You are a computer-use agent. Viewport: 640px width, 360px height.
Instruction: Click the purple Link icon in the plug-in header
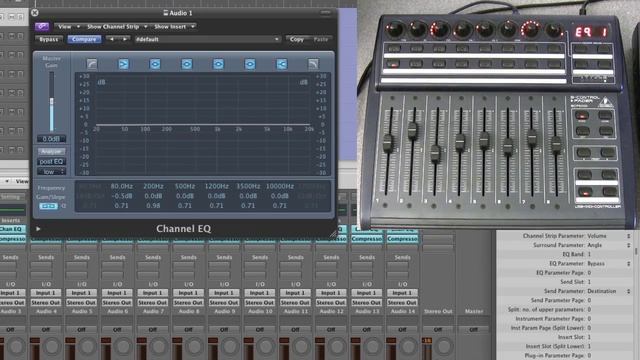42,27
